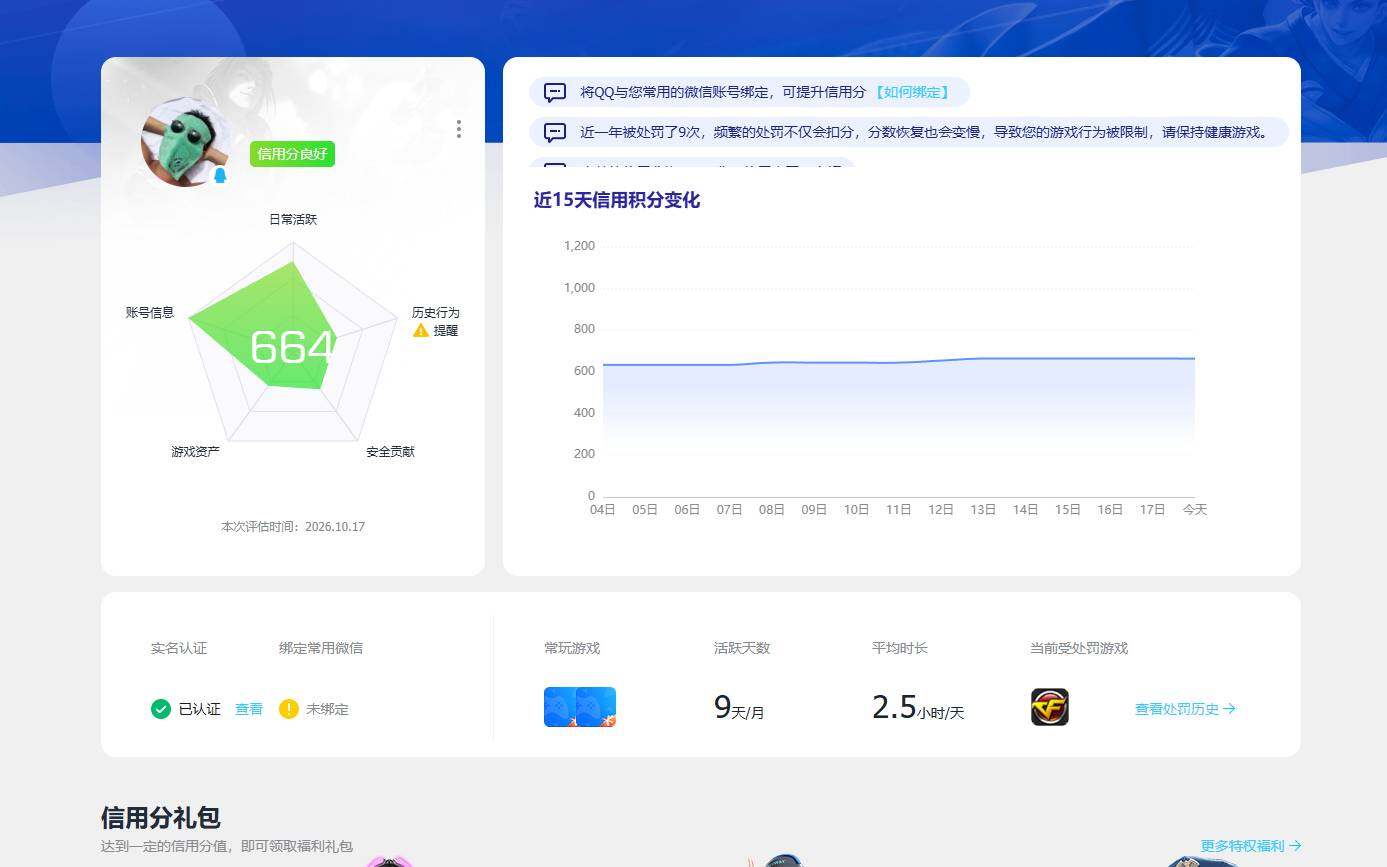
Task: Click the green 信用分良好 badge
Action: 292,154
